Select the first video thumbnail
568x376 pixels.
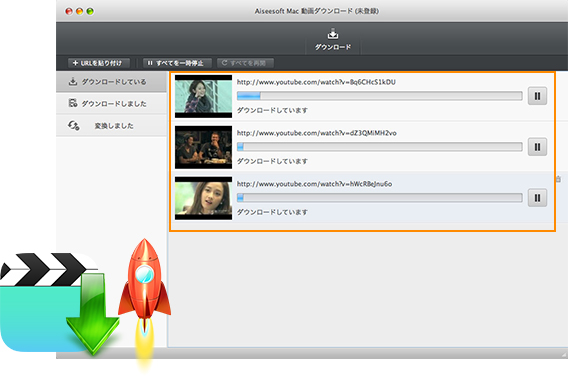point(204,96)
